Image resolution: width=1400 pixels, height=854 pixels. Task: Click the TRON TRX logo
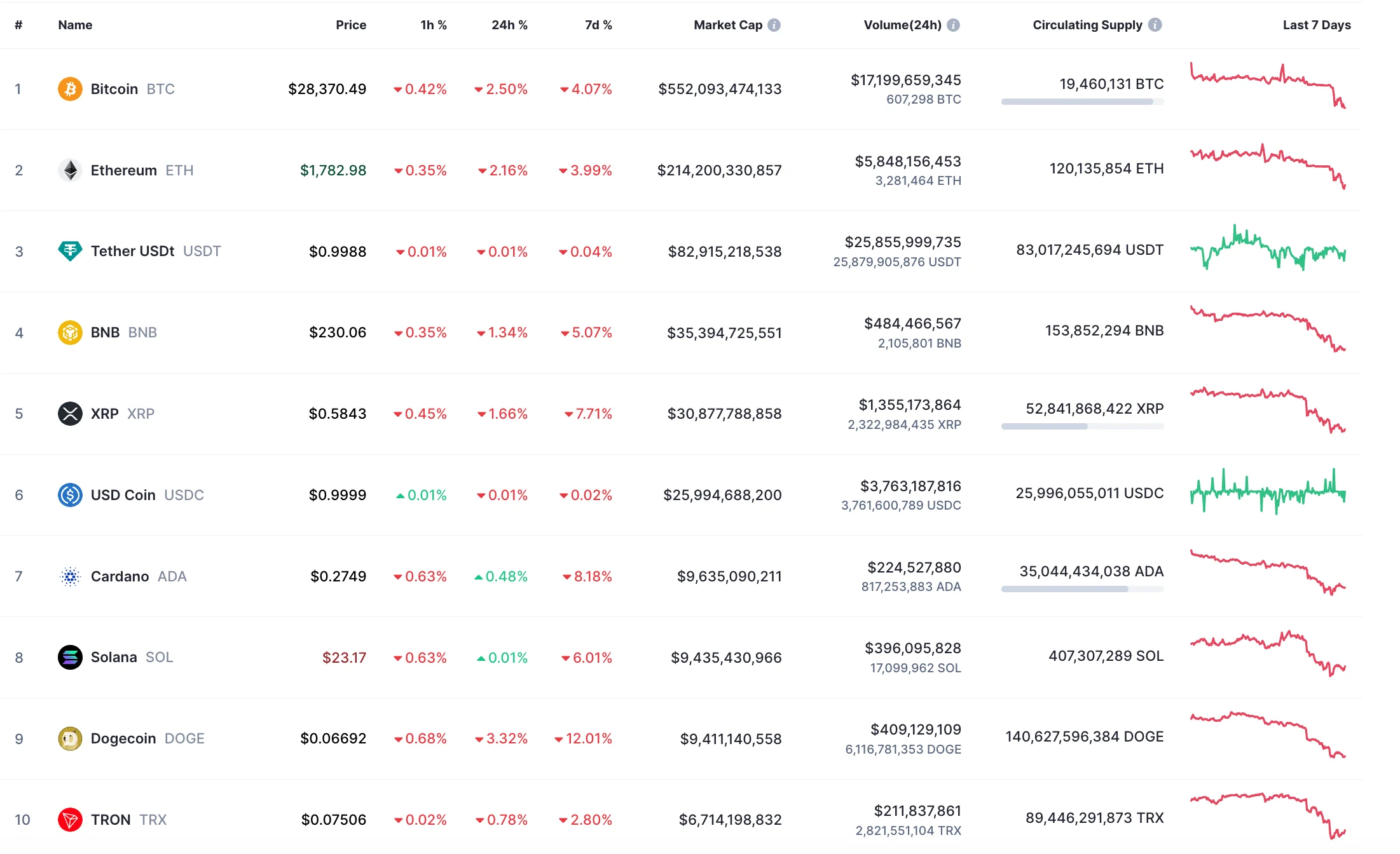[x=70, y=820]
